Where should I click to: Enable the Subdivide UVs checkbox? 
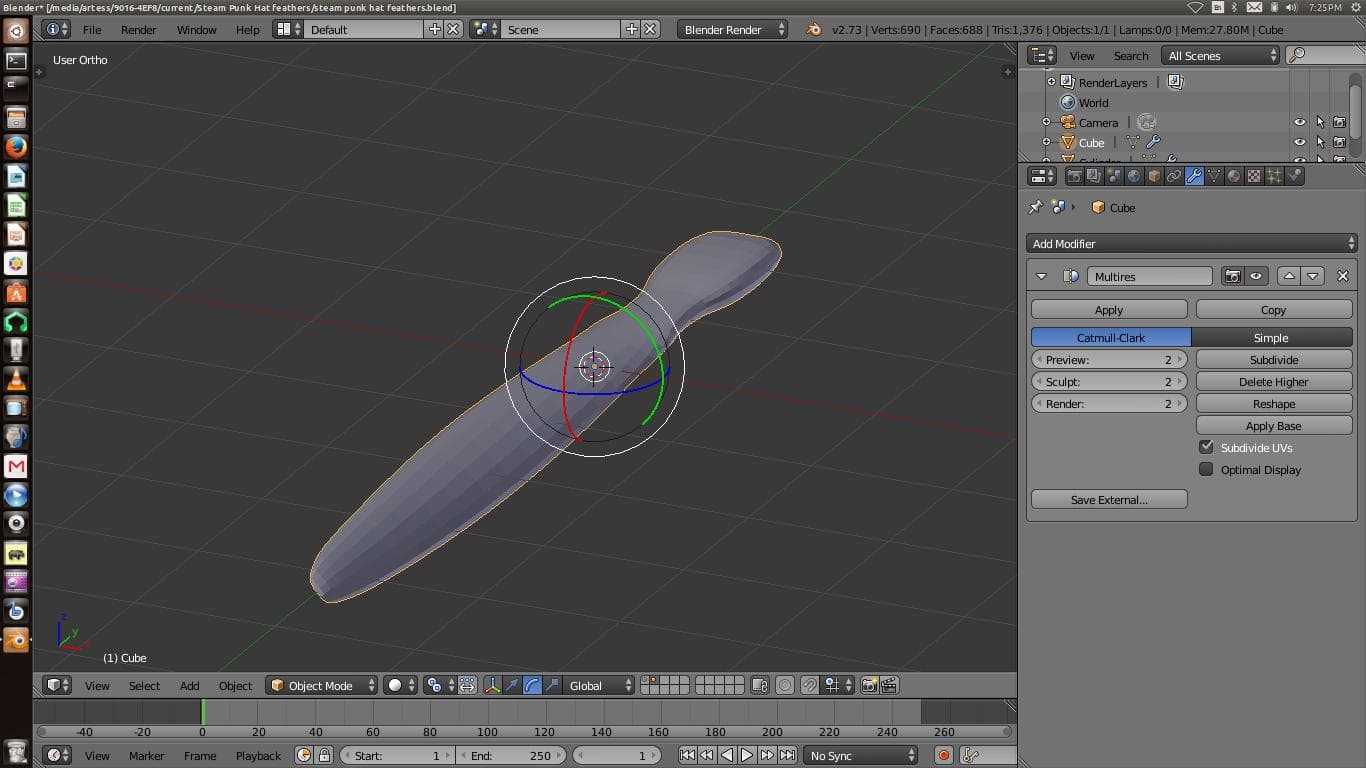tap(1206, 447)
